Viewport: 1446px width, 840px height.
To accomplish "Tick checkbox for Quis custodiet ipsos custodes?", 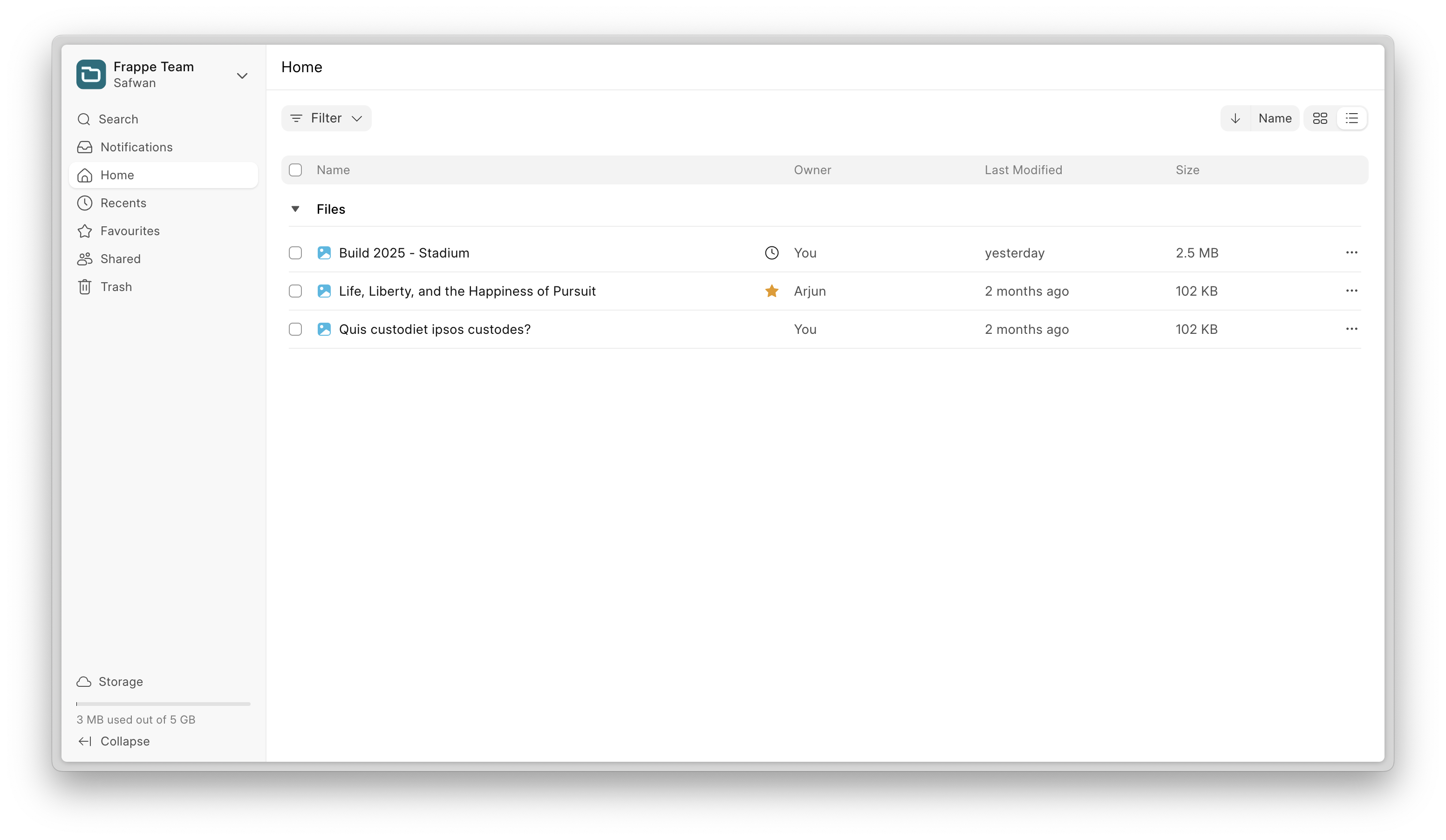I will pos(295,329).
